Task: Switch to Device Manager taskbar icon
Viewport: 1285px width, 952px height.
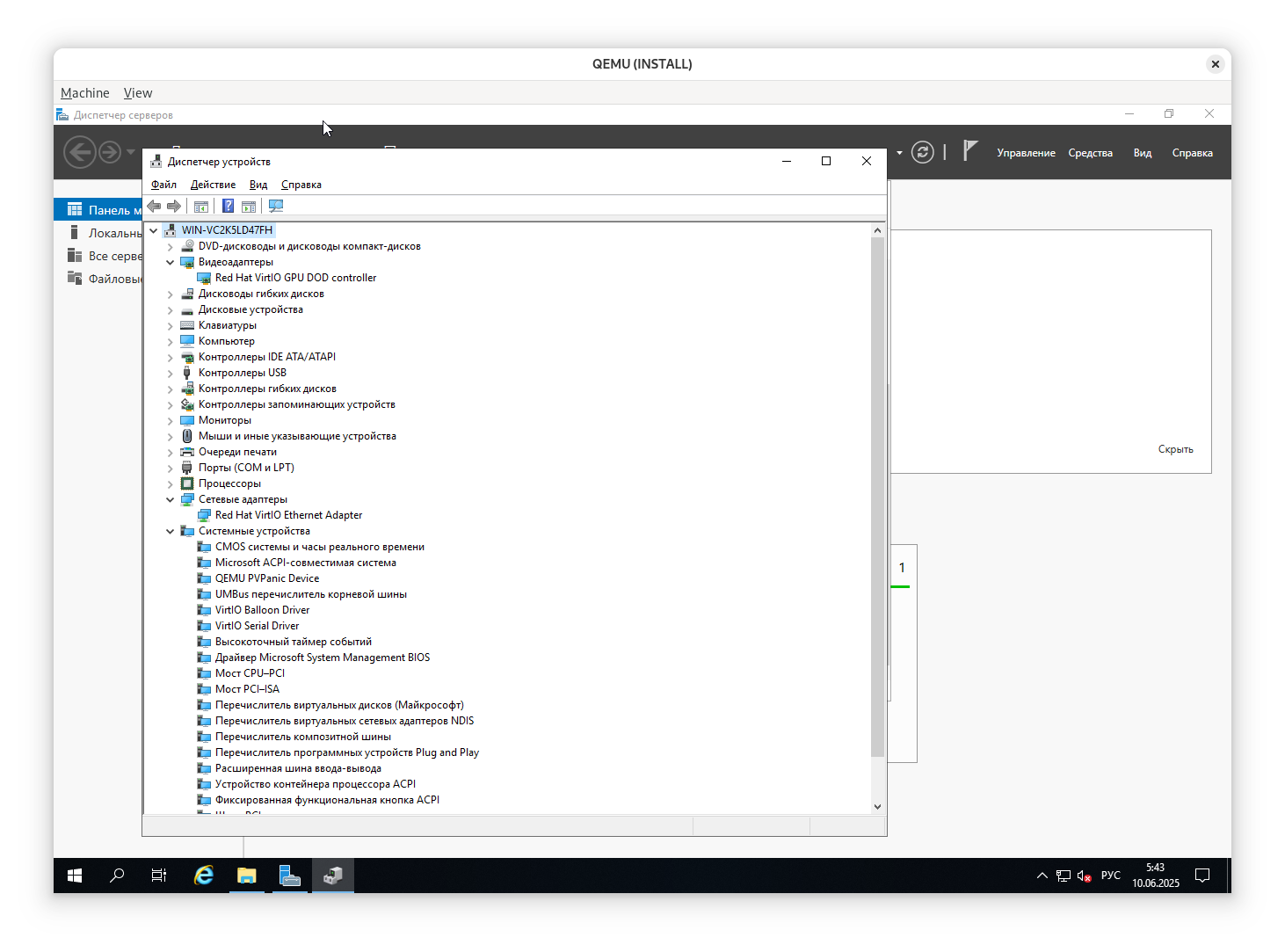Action: 333,876
